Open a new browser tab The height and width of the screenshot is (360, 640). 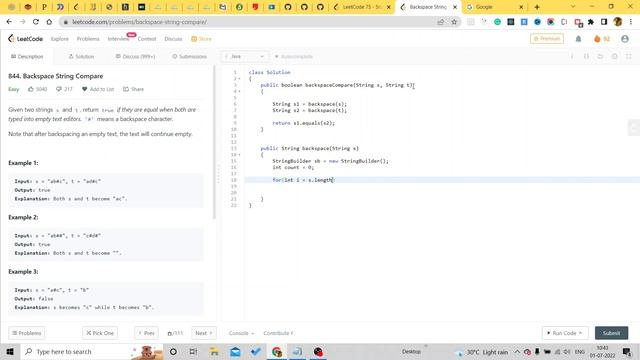(x=537, y=7)
